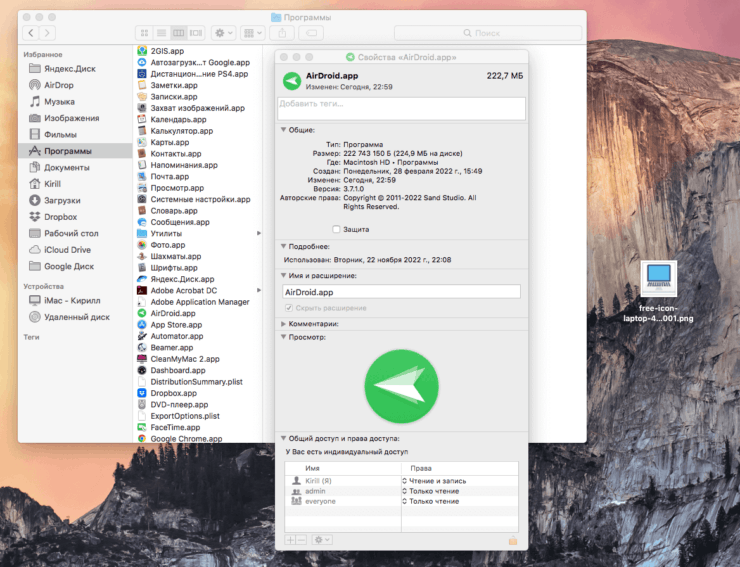Change rights for everyone

tap(430, 501)
